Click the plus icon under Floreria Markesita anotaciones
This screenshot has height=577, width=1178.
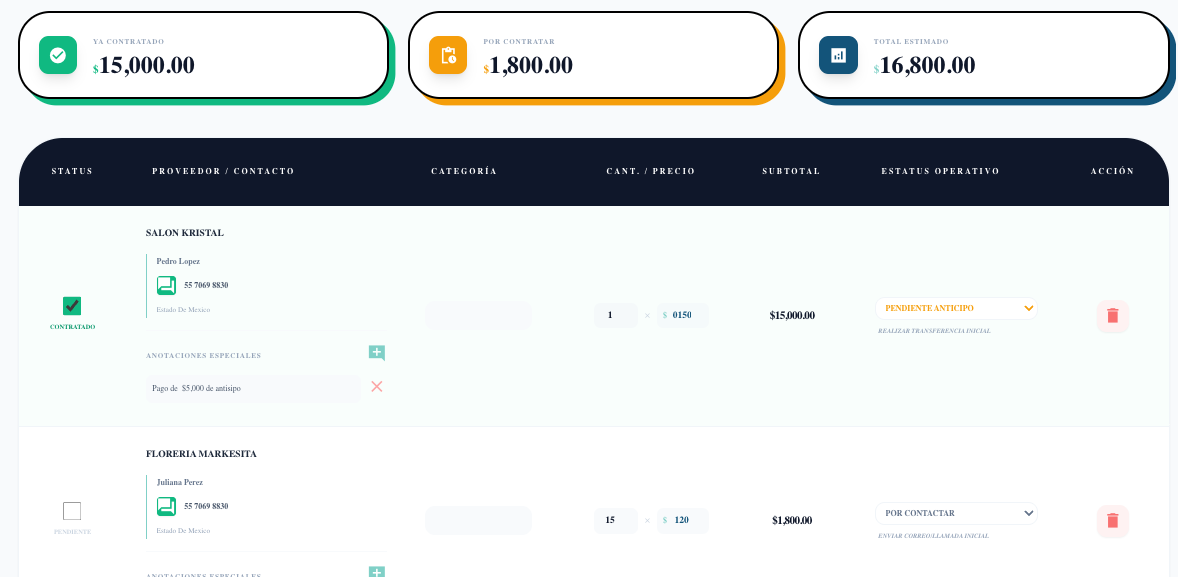(x=377, y=572)
